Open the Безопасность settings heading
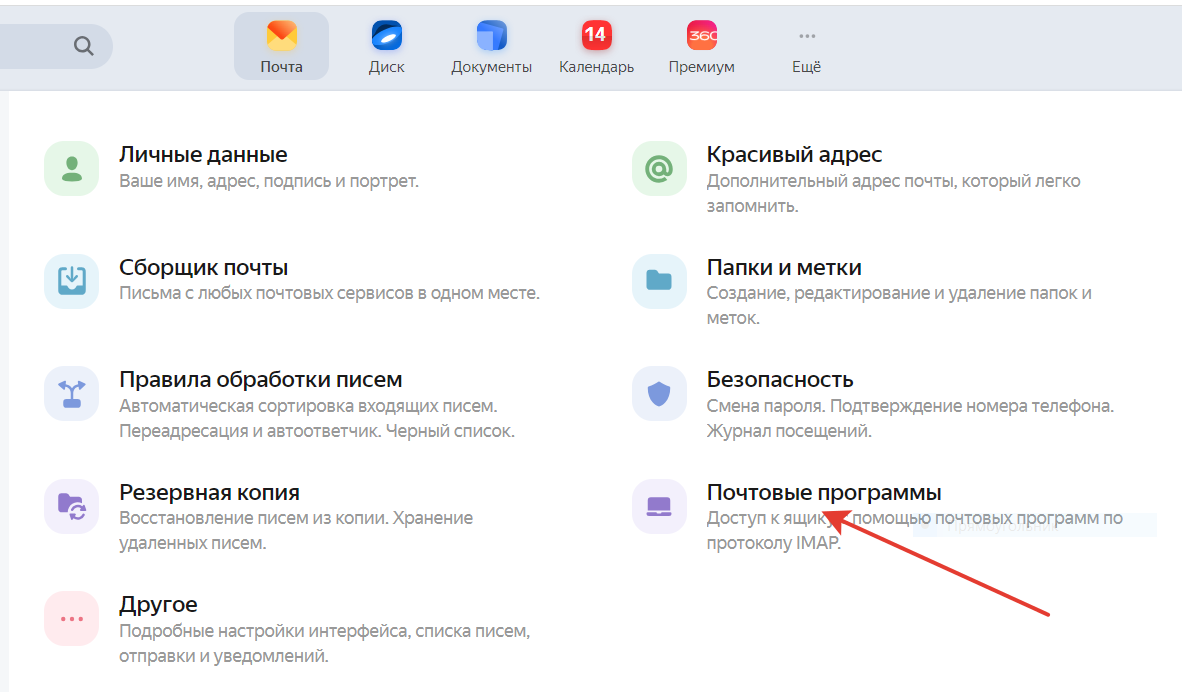The image size is (1182, 692). click(779, 380)
